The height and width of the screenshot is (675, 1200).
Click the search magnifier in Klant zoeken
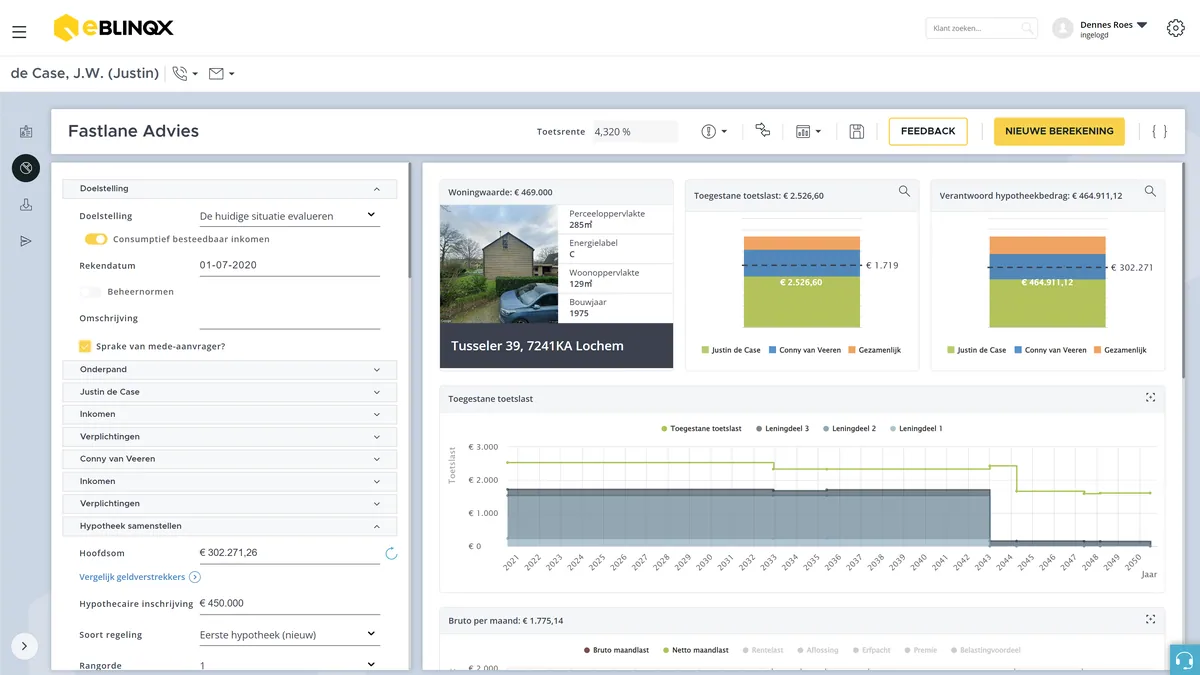pyautogui.click(x=1027, y=29)
